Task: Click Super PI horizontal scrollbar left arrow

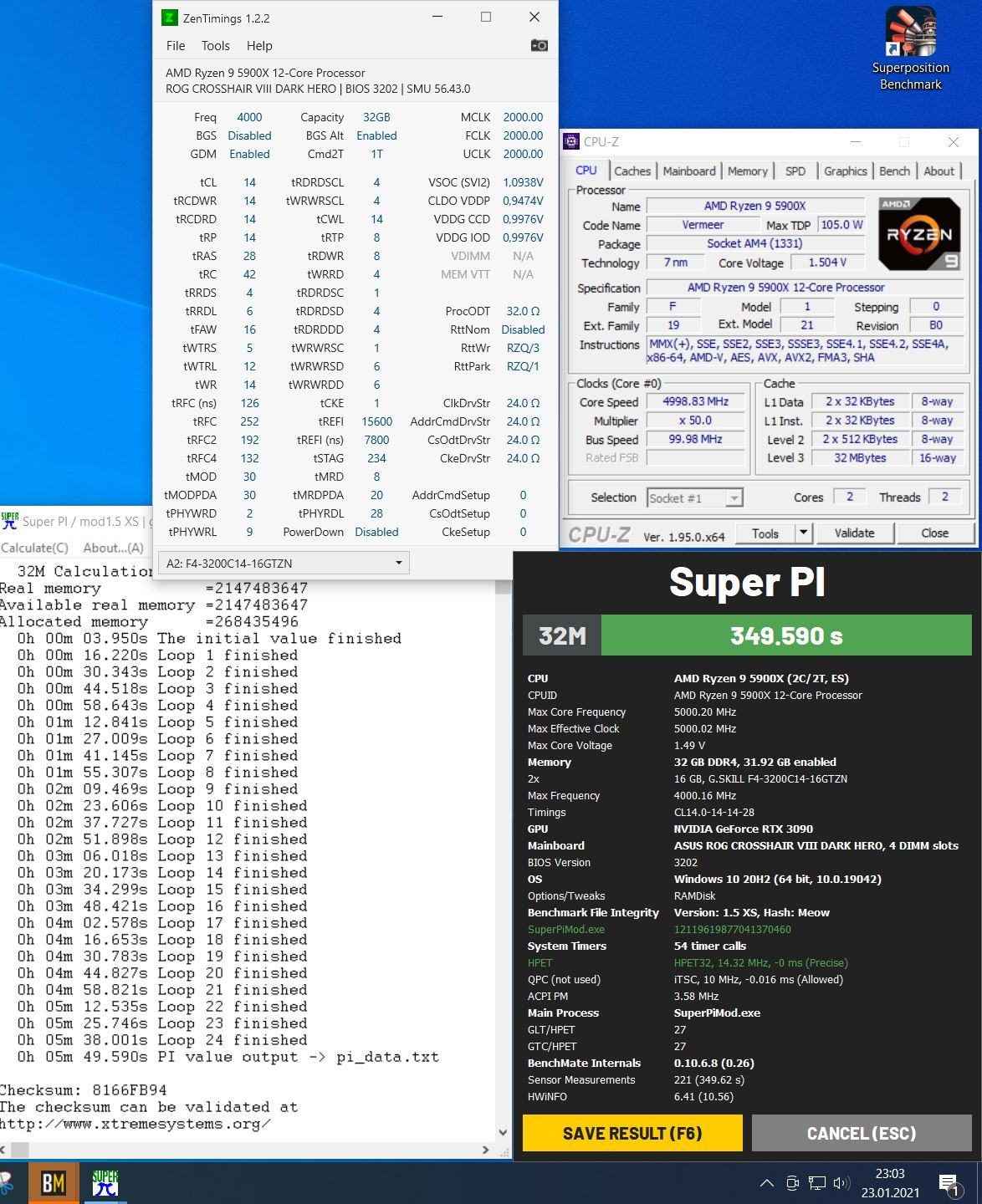Action: (x=5, y=1150)
